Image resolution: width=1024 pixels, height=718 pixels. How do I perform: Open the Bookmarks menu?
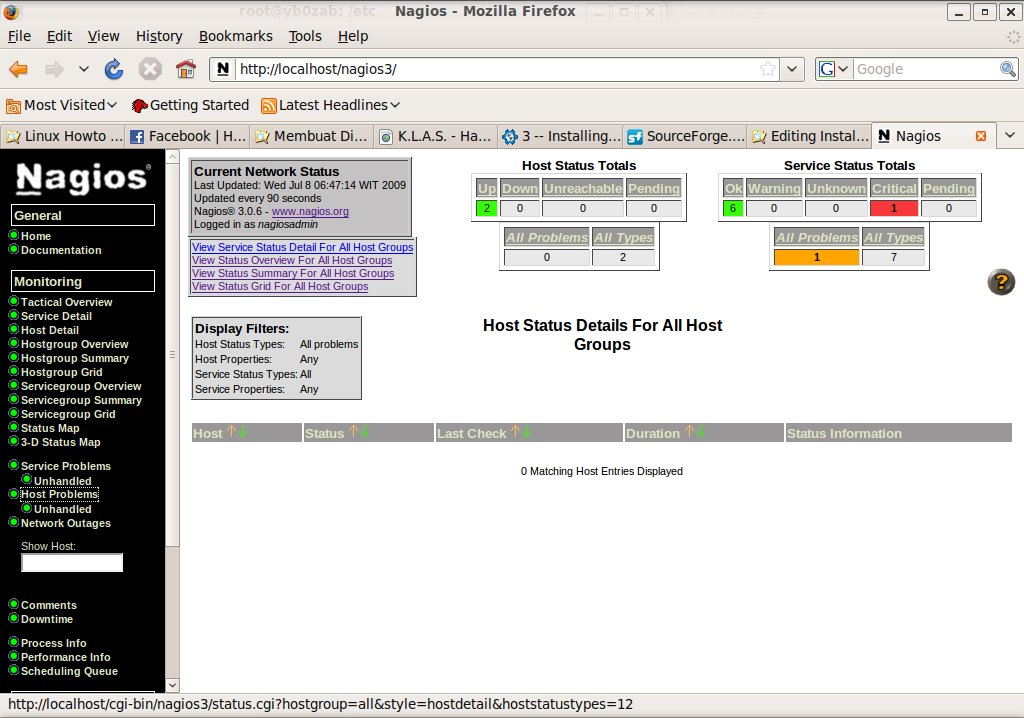(235, 36)
